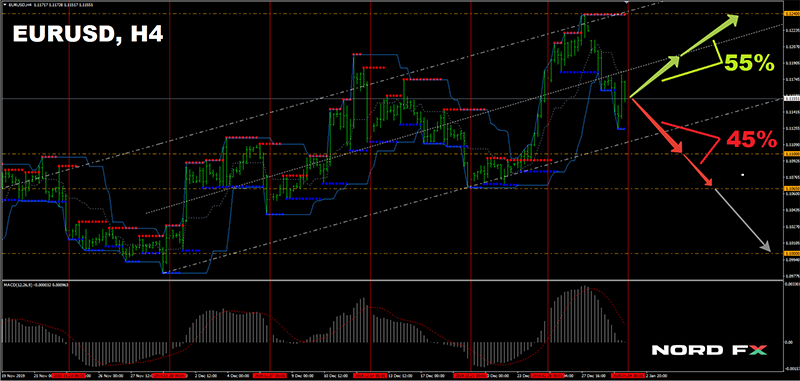Select the orange 1.10000 price level label
The image size is (800, 381).
792,253
